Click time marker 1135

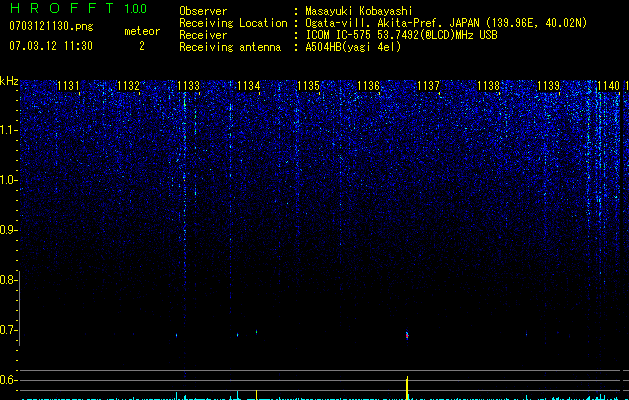coord(308,85)
